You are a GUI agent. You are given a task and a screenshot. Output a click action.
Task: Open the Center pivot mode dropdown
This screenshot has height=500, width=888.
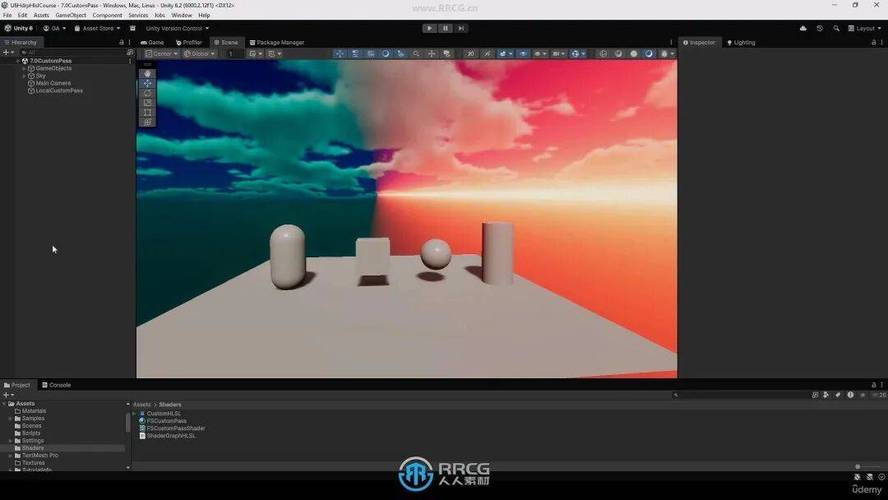pos(161,54)
